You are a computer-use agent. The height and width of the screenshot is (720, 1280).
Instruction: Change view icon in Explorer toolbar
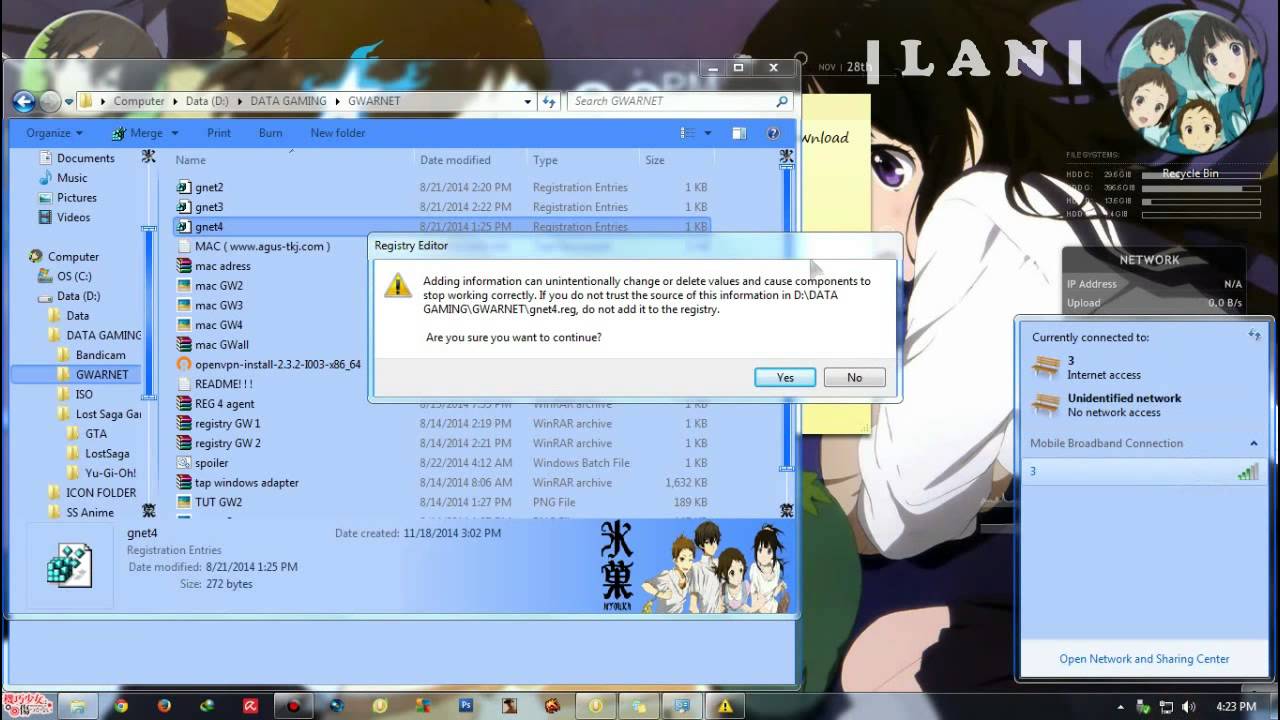click(688, 133)
